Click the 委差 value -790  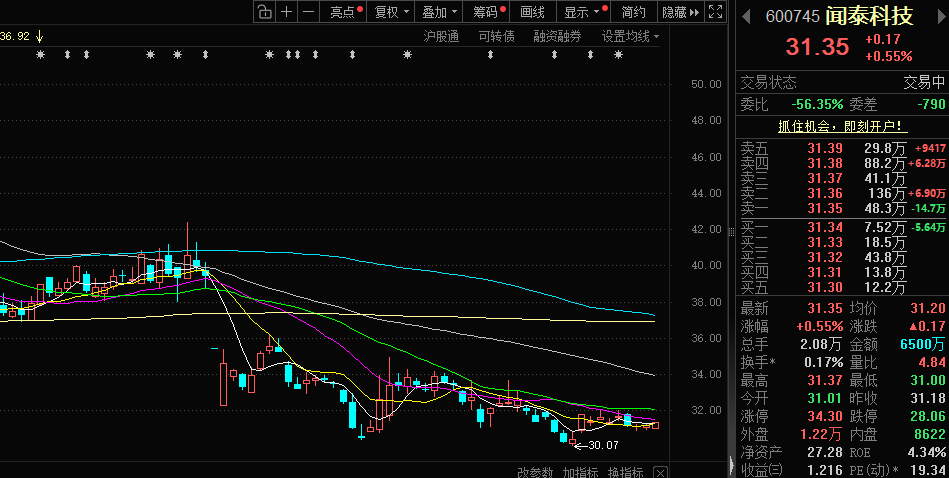[x=931, y=105]
